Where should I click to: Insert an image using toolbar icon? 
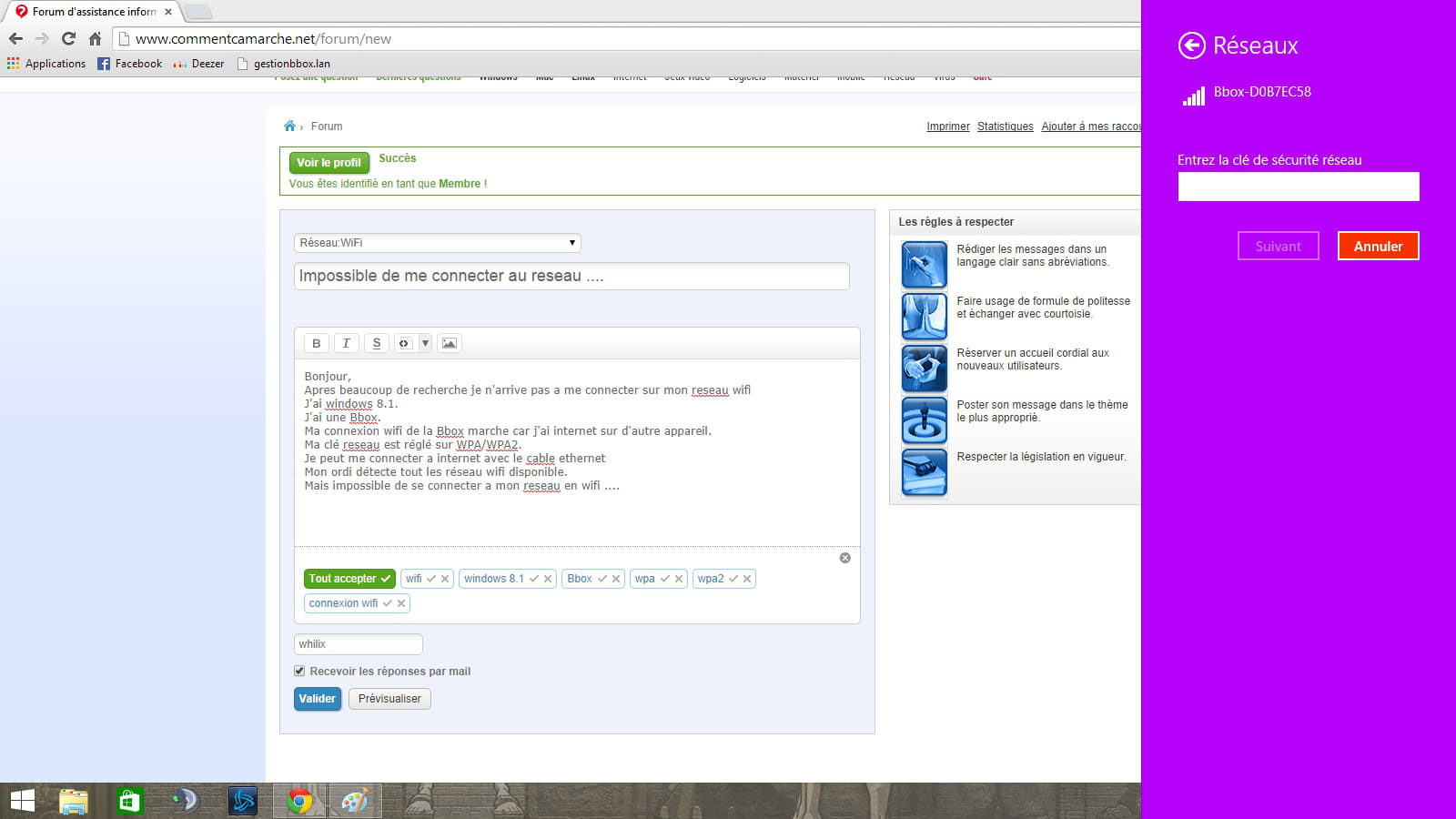[x=449, y=343]
